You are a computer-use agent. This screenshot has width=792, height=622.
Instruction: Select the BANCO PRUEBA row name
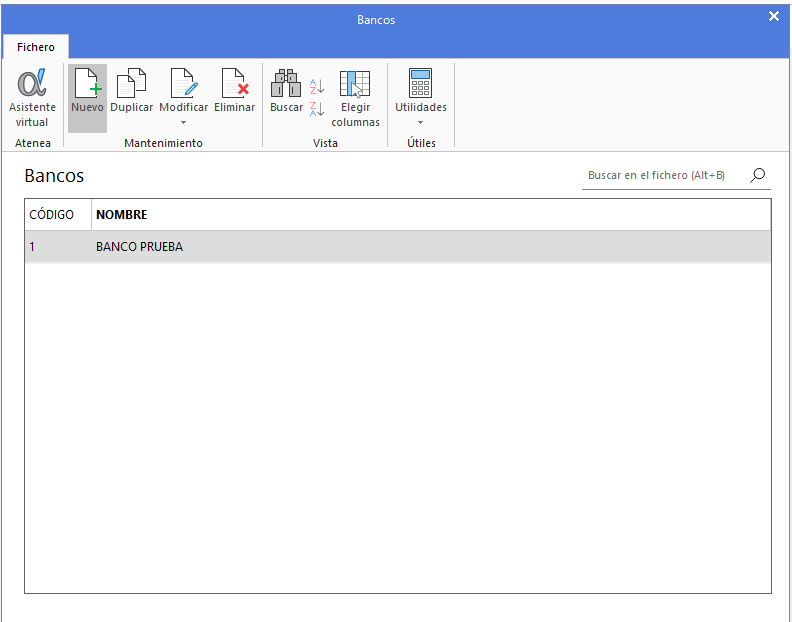click(139, 247)
